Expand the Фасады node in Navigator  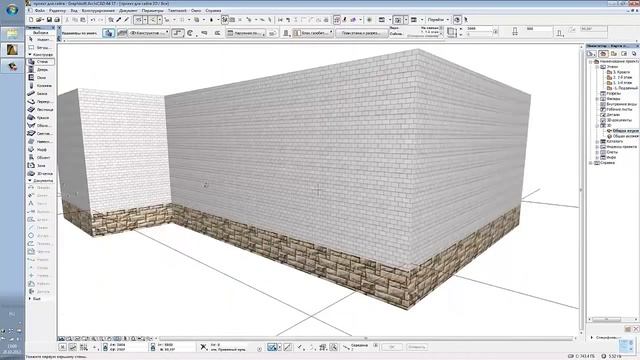click(x=598, y=99)
